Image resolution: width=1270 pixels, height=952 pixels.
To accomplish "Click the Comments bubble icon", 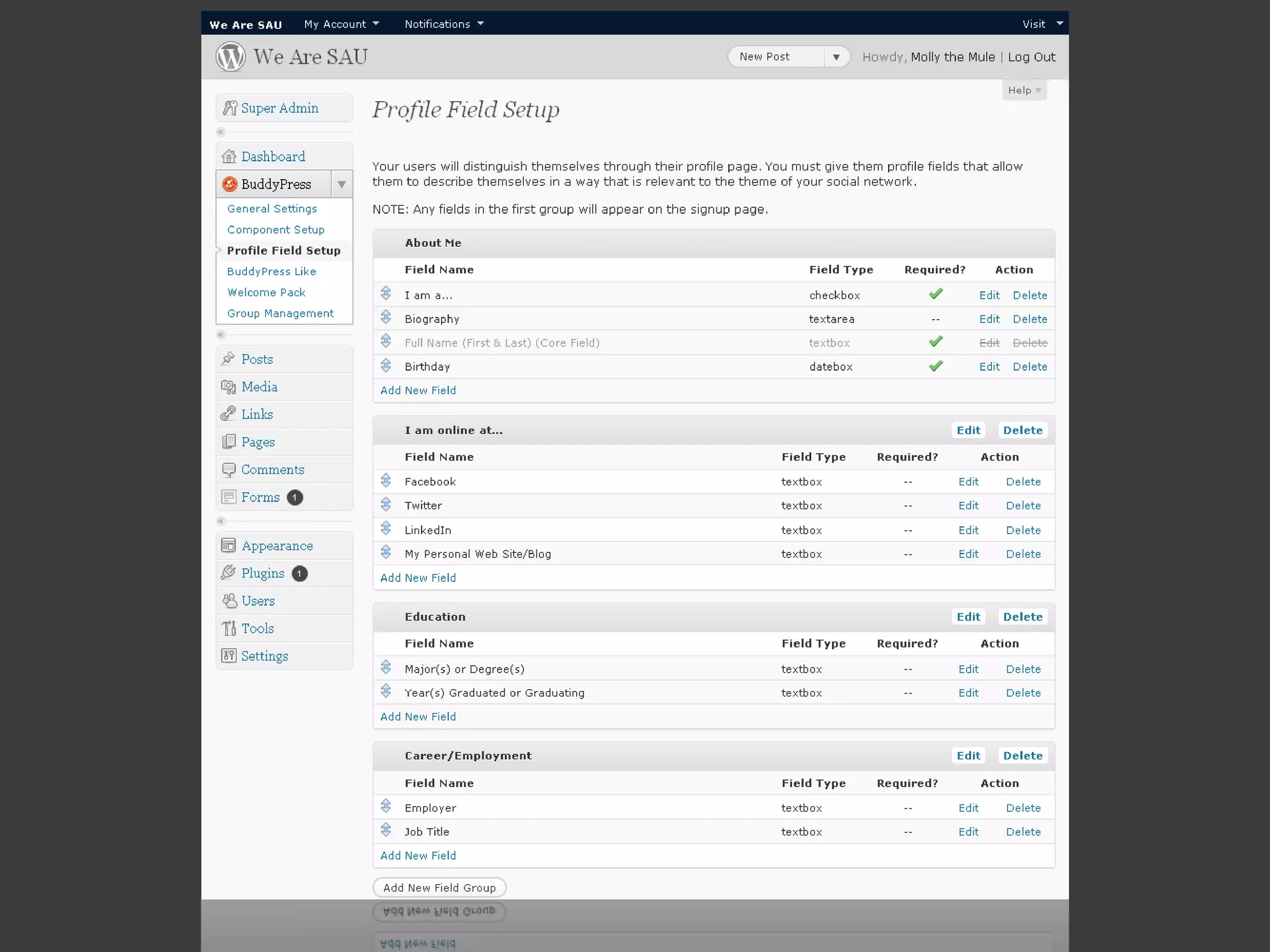I will 228,470.
